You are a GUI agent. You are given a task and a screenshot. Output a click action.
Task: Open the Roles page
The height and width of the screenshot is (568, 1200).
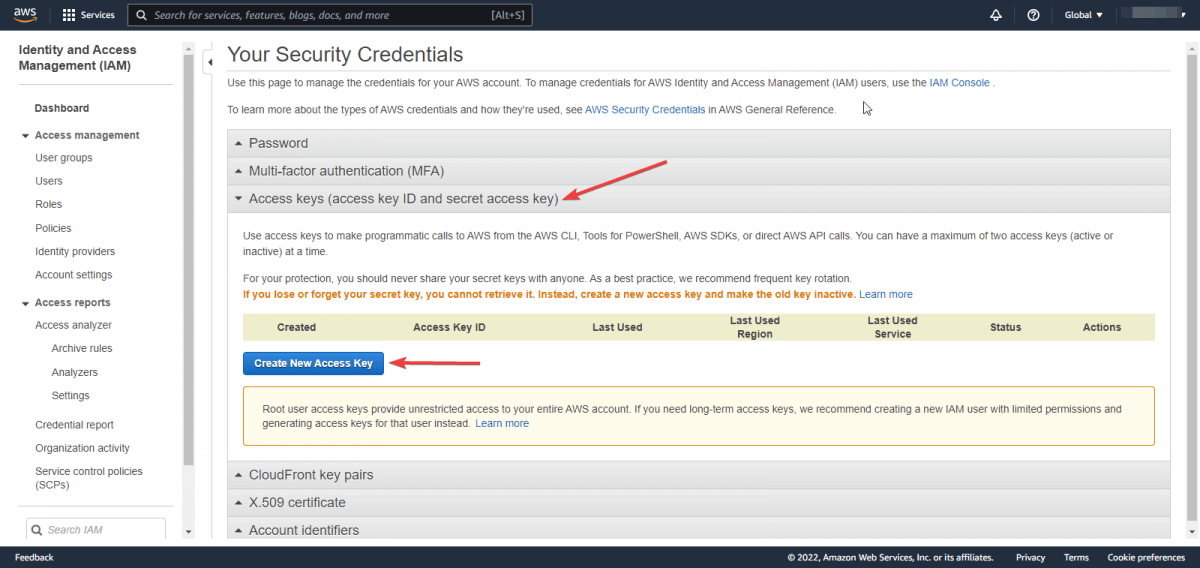(48, 204)
